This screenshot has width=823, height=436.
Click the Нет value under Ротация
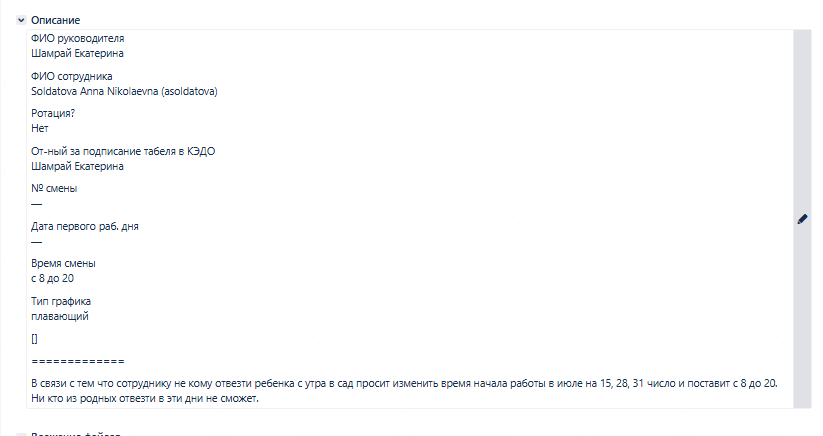pyautogui.click(x=40, y=129)
